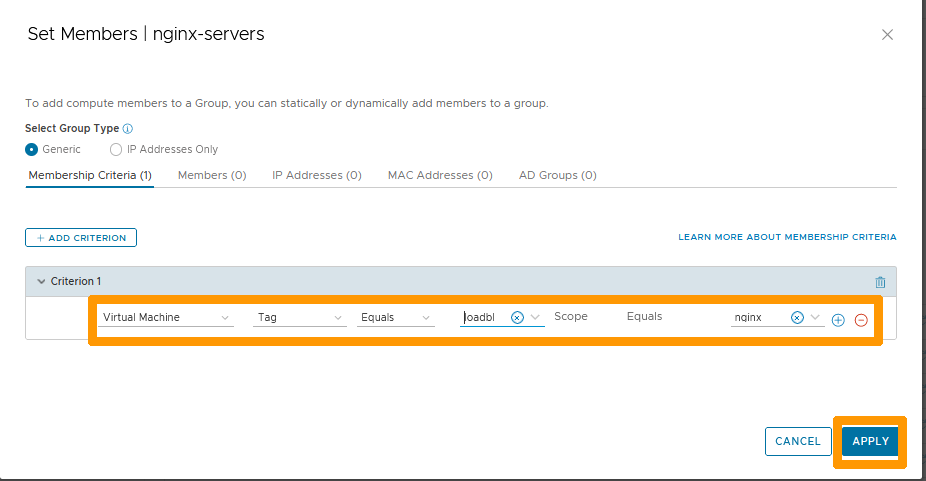
Task: Remove the condition with the red minus icon
Action: point(861,319)
